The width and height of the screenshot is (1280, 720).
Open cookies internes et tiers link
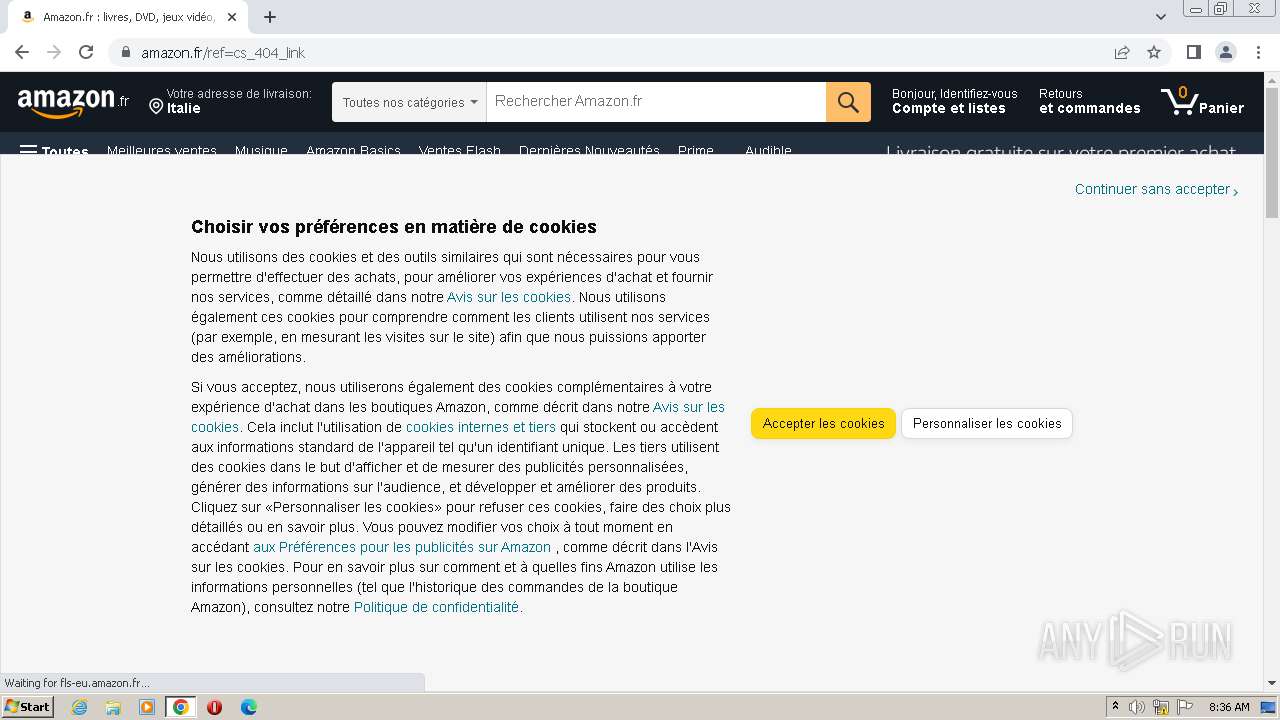(x=481, y=427)
